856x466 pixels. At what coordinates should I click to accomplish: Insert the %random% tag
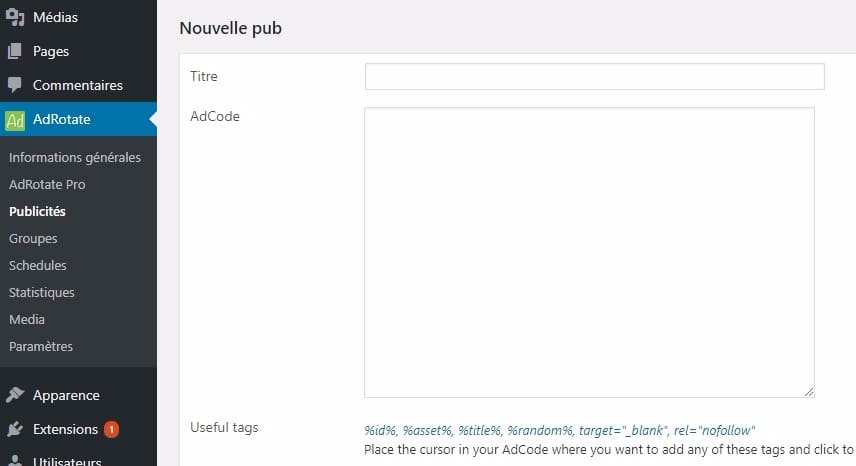click(x=540, y=431)
